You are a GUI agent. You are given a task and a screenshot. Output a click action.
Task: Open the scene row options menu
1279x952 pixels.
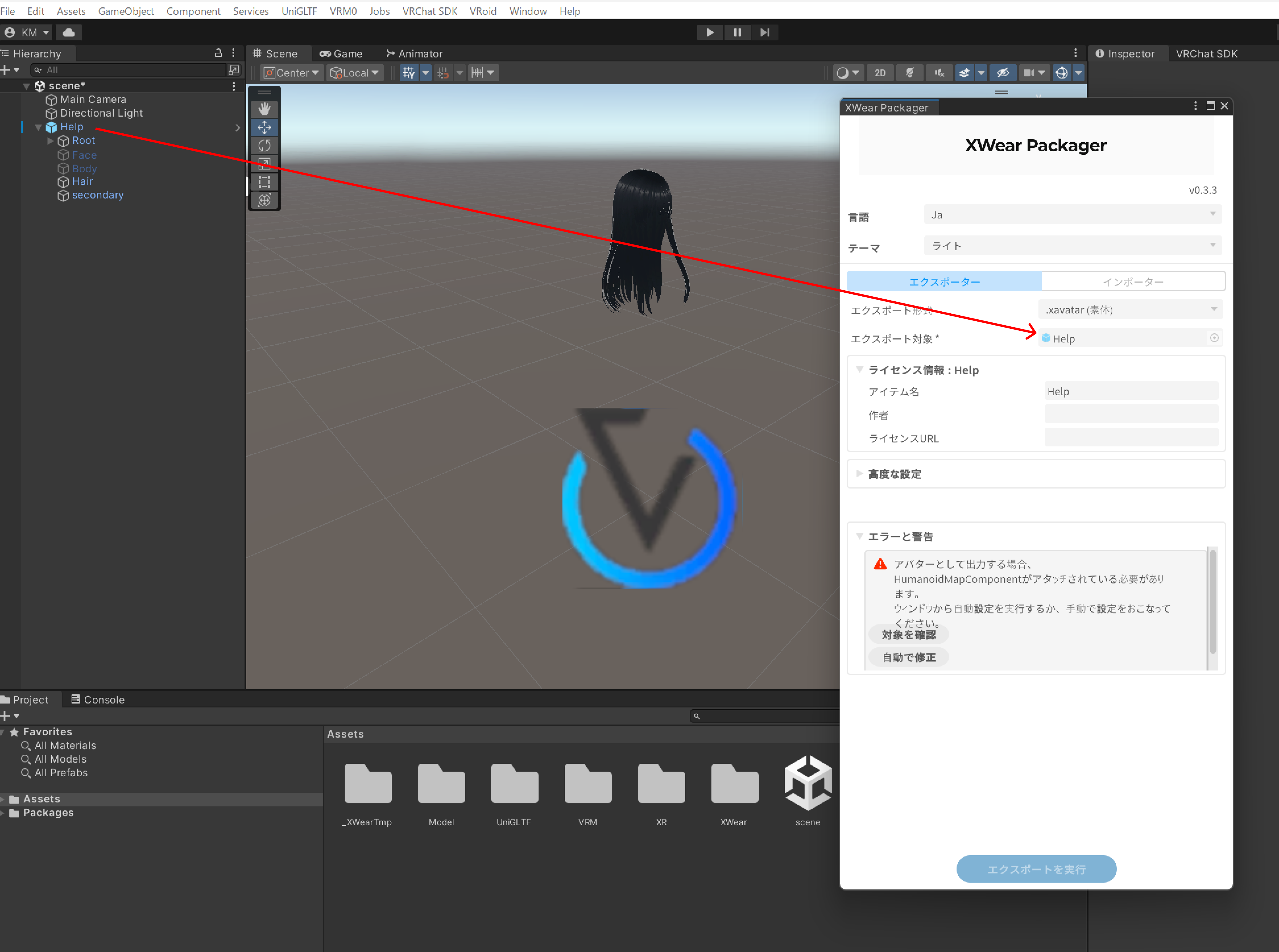[234, 86]
